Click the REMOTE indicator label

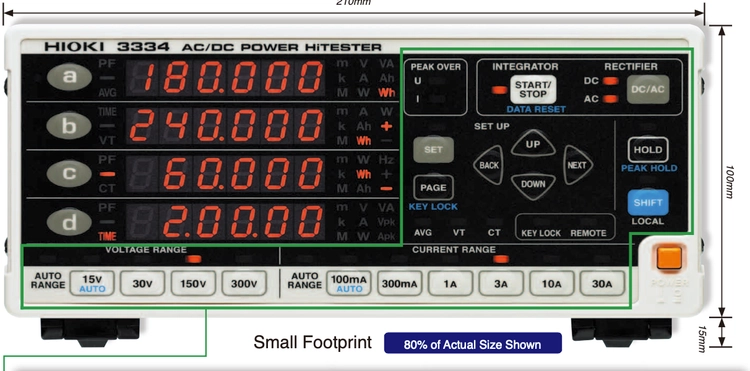pyautogui.click(x=588, y=233)
